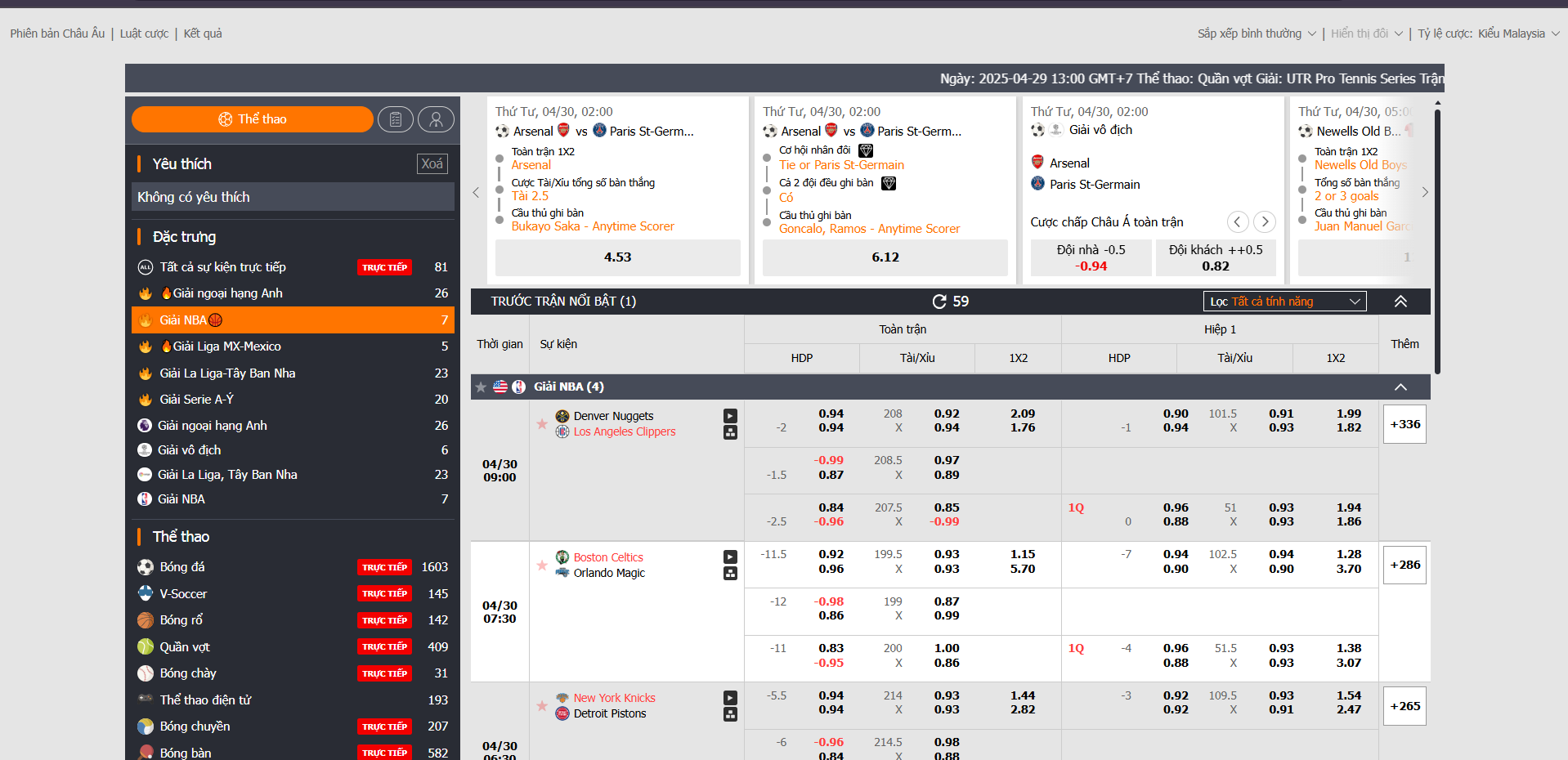Select the basketball icon next to Bóng rổ
Screen dimensions: 1568x760
pos(145,619)
